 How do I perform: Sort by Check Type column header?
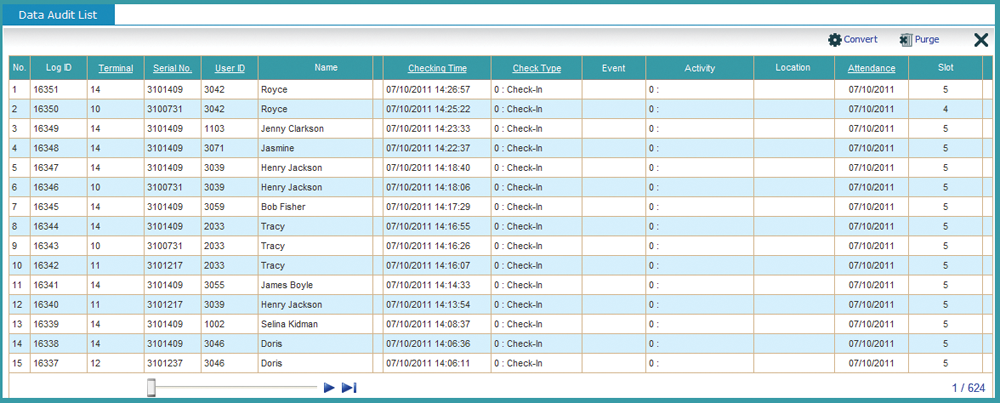pos(536,68)
